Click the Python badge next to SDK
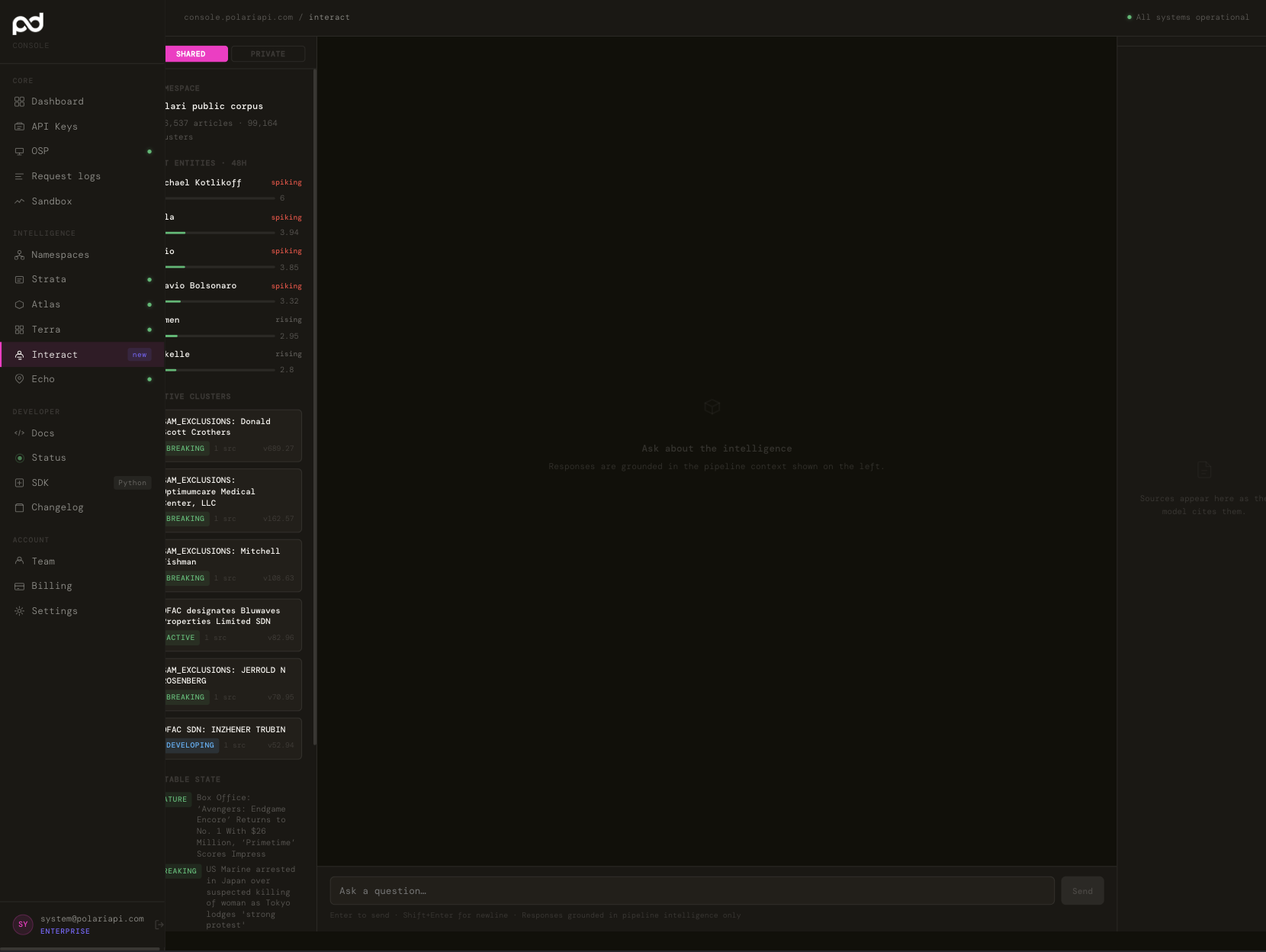Screen dimensions: 1266x952 click(x=132, y=483)
